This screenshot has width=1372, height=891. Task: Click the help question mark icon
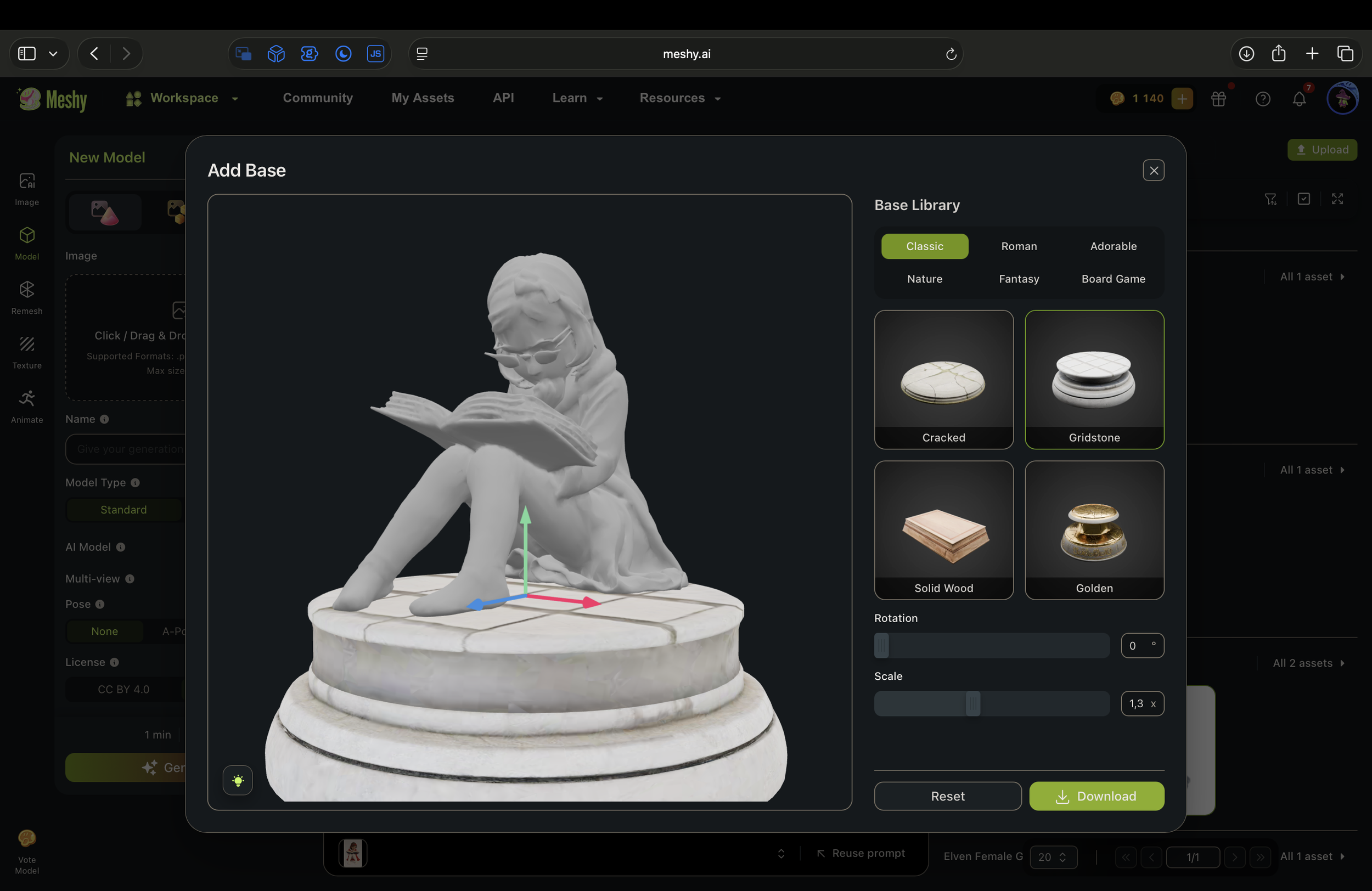[x=1262, y=99]
